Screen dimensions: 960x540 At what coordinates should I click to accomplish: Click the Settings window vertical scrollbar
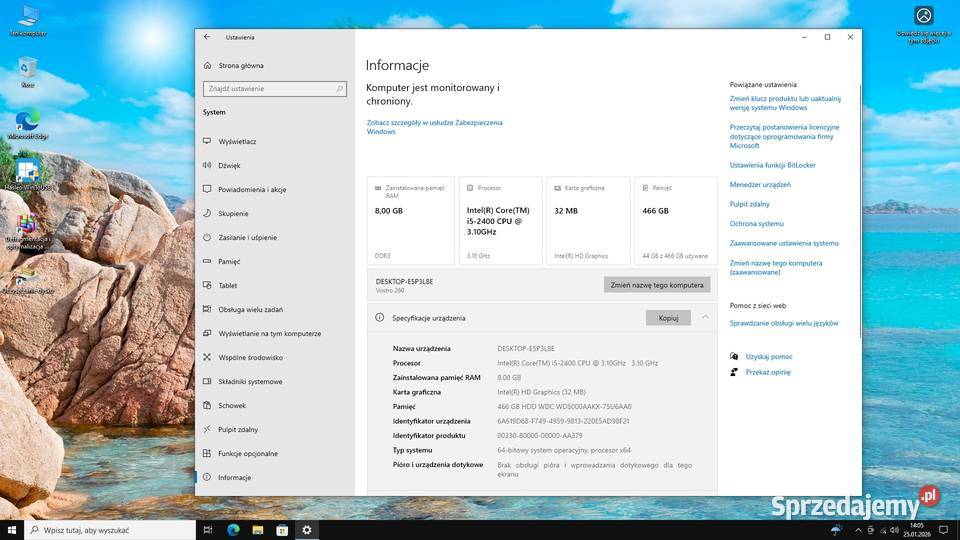tap(860, 211)
